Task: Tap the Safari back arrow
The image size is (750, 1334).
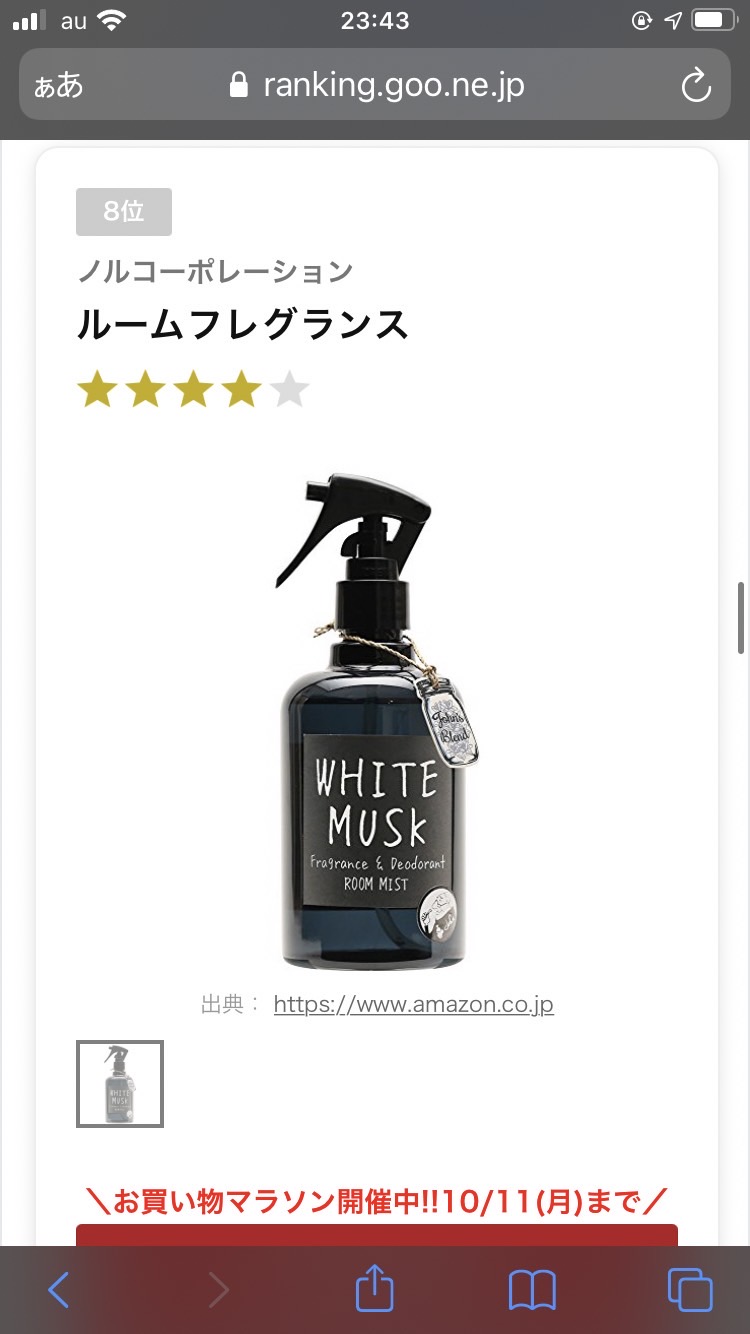Action: tap(59, 1290)
